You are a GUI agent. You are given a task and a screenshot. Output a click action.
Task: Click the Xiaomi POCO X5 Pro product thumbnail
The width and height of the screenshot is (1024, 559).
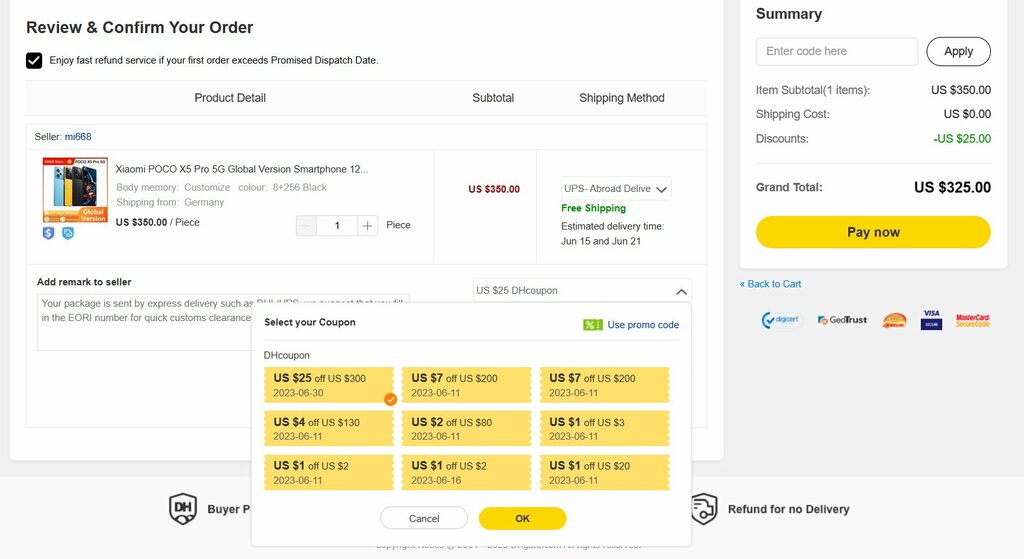75,189
